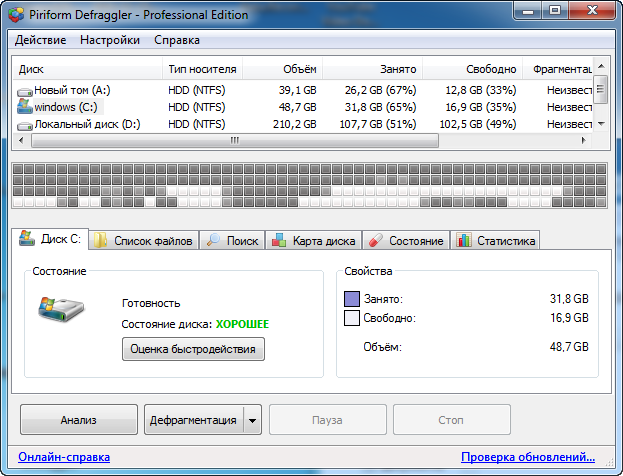Maximize the Defraggler window
623x476 pixels.
tap(555, 11)
